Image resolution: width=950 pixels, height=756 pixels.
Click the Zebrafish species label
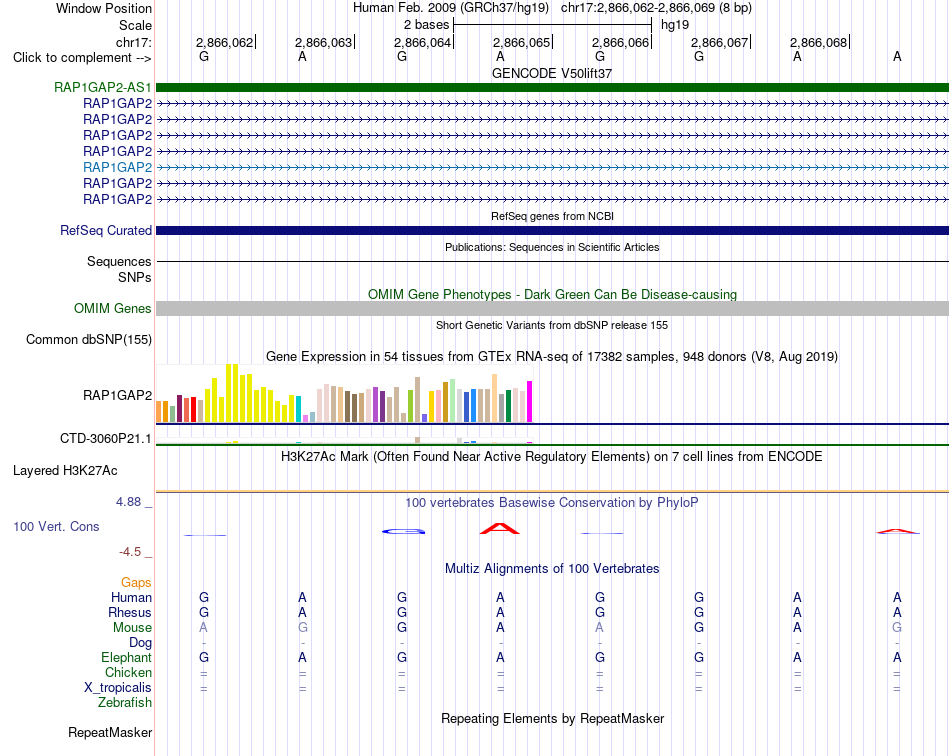coord(125,703)
